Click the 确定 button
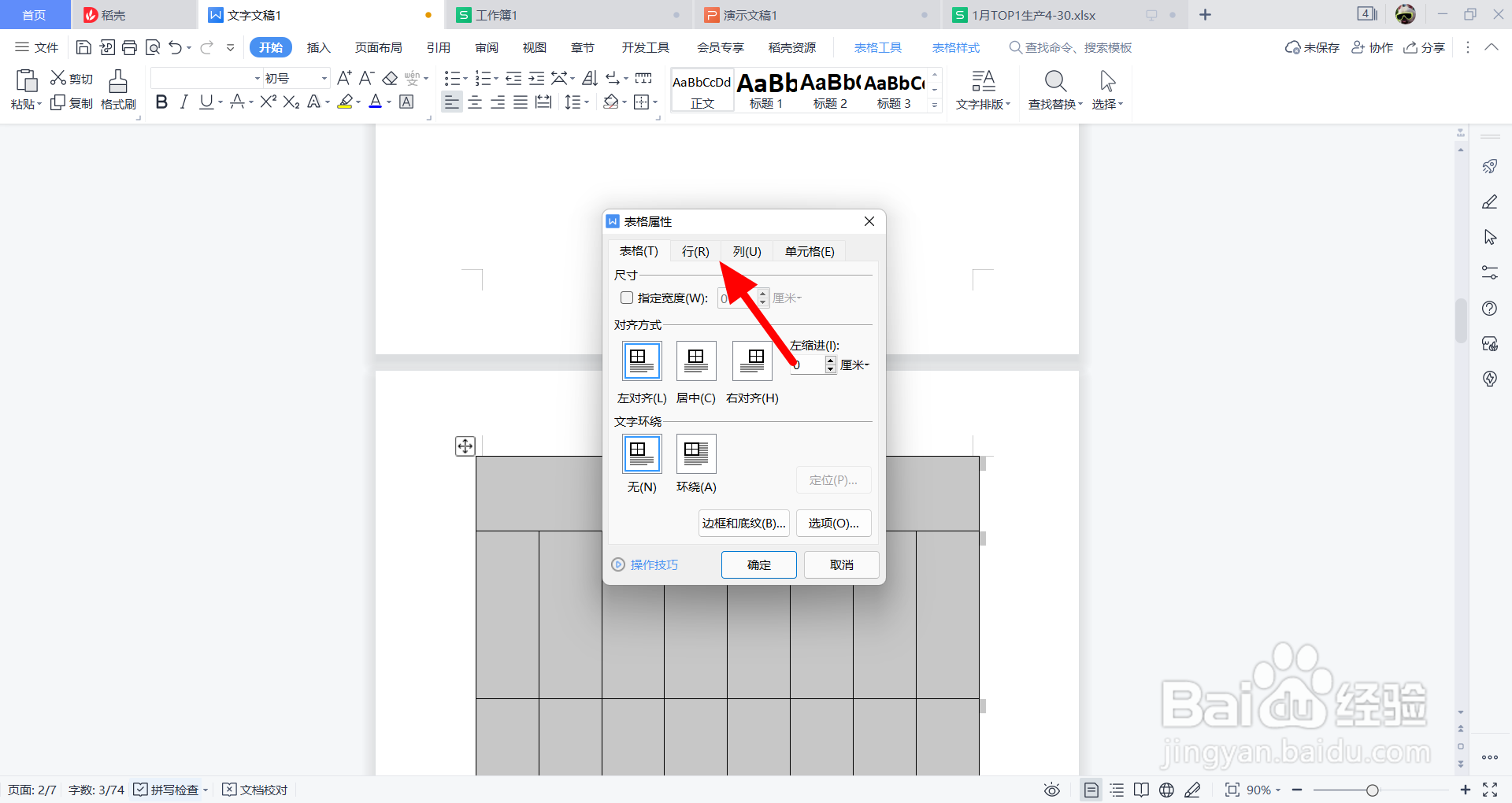The image size is (1512, 803). coord(759,564)
